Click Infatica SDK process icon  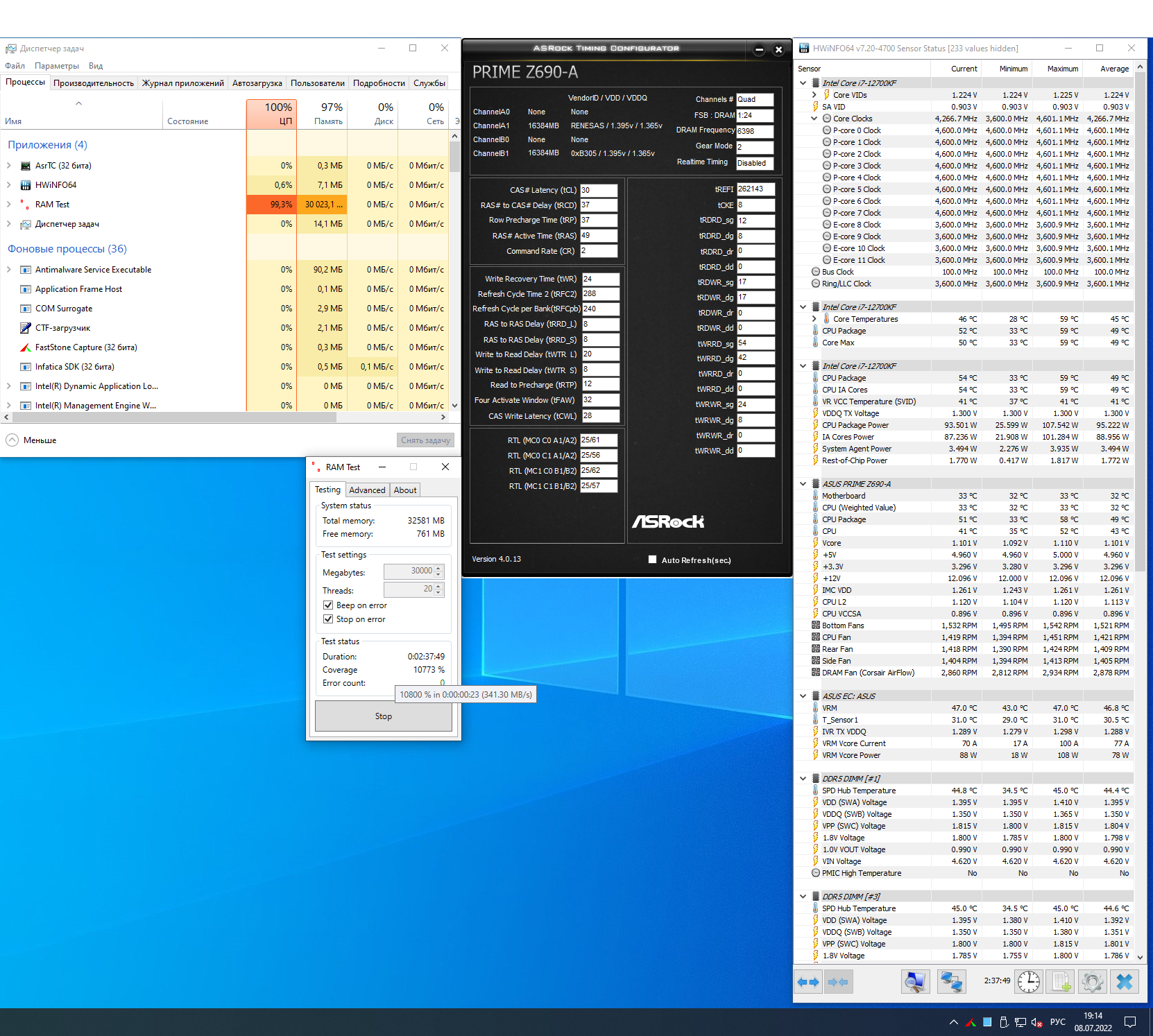coord(26,367)
